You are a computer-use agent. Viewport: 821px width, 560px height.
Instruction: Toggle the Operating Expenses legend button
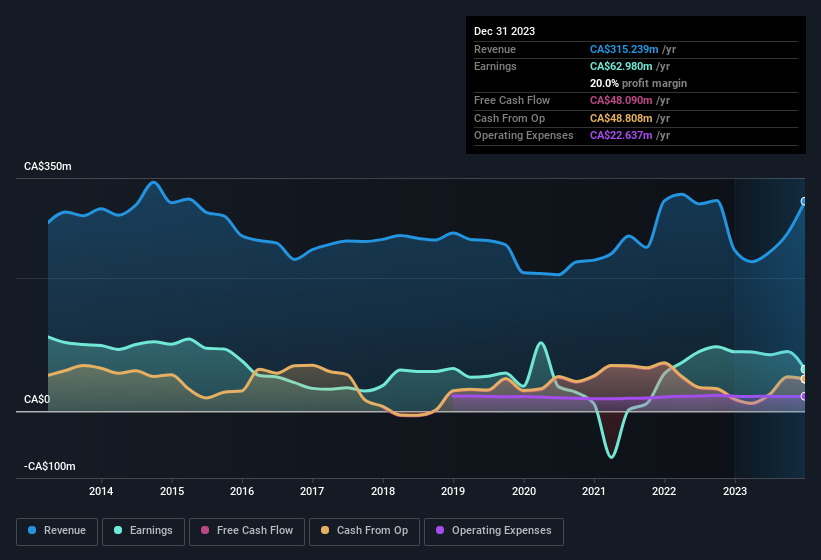click(494, 531)
